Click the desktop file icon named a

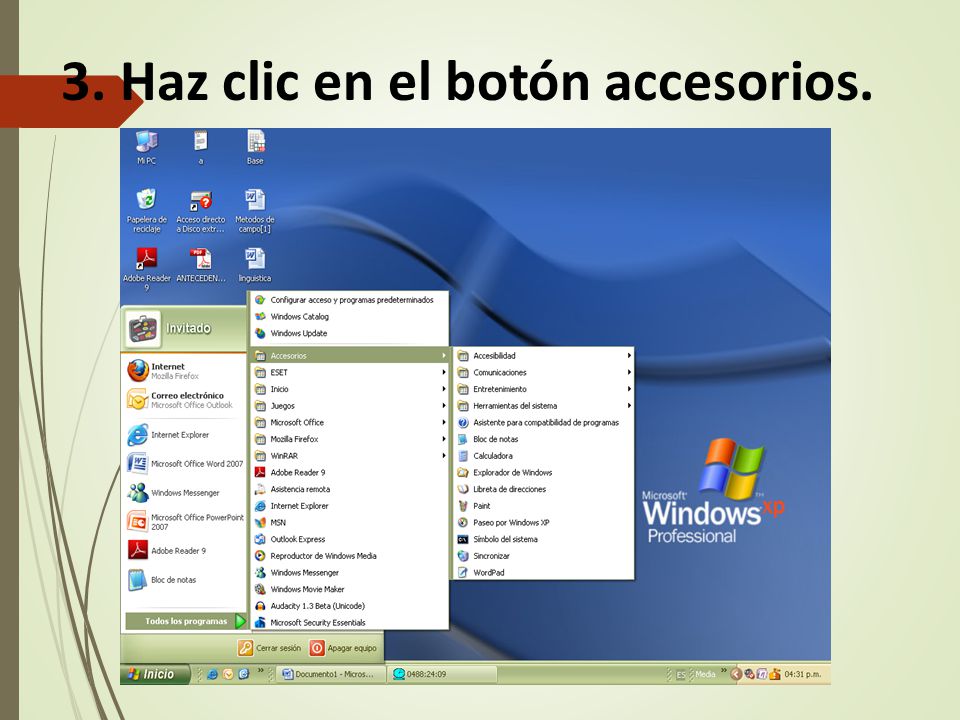pos(201,147)
